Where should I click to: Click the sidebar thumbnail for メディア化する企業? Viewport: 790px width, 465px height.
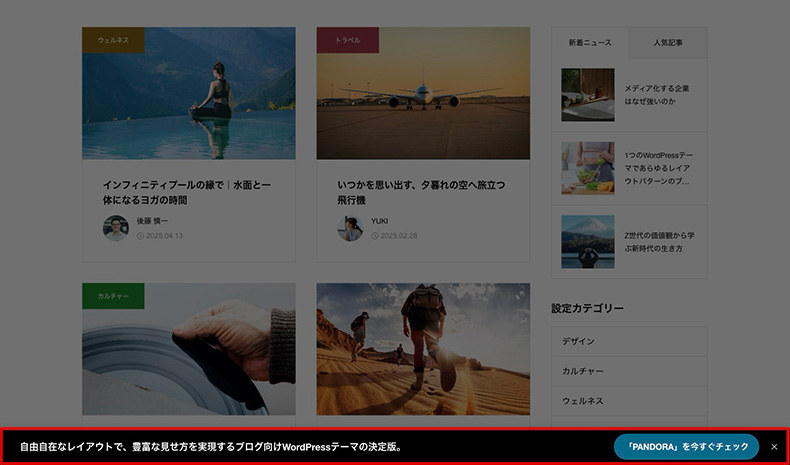pyautogui.click(x=588, y=95)
